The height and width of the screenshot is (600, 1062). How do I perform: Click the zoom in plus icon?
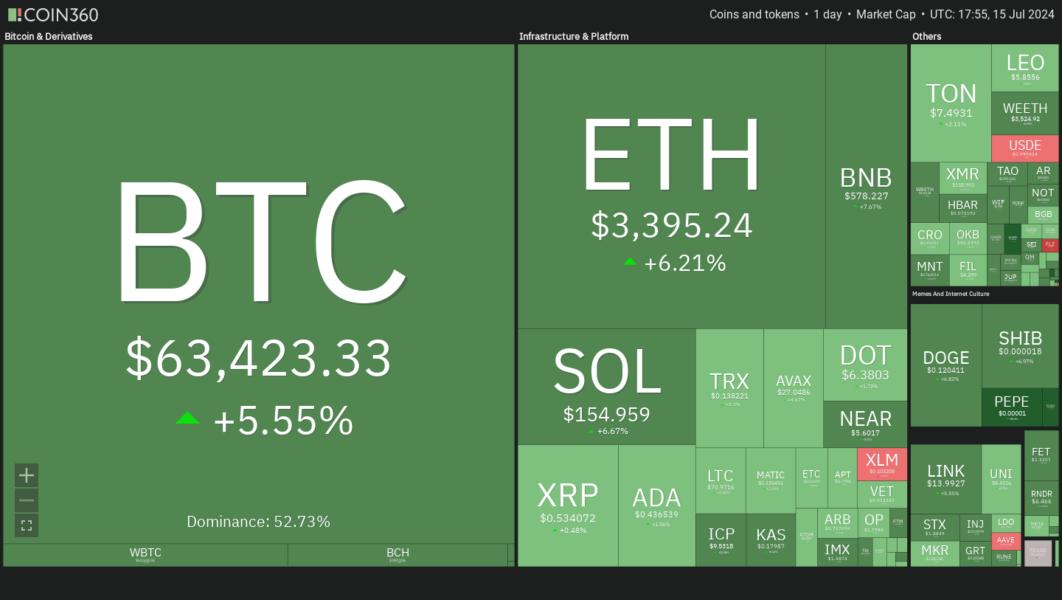tap(26, 475)
